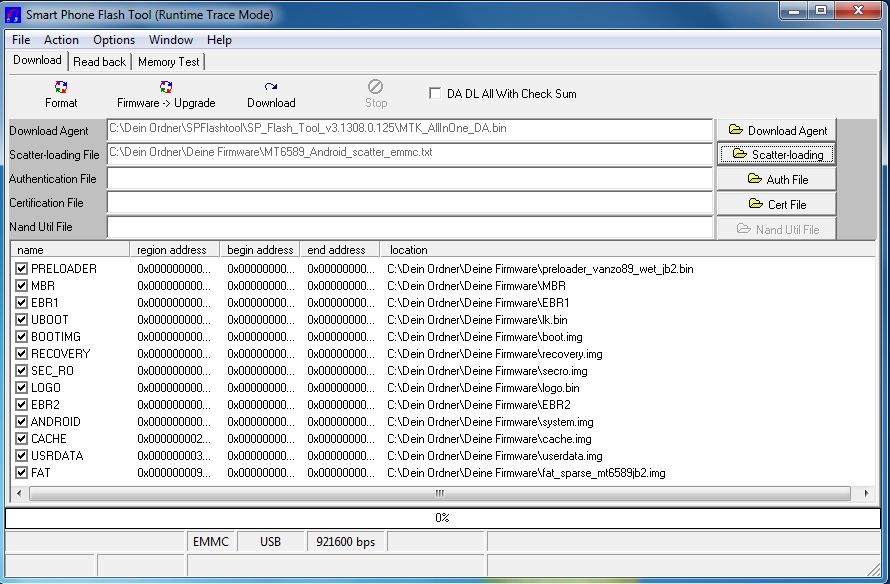890x584 pixels.
Task: Click the Format toolbar icon
Action: coord(61,88)
